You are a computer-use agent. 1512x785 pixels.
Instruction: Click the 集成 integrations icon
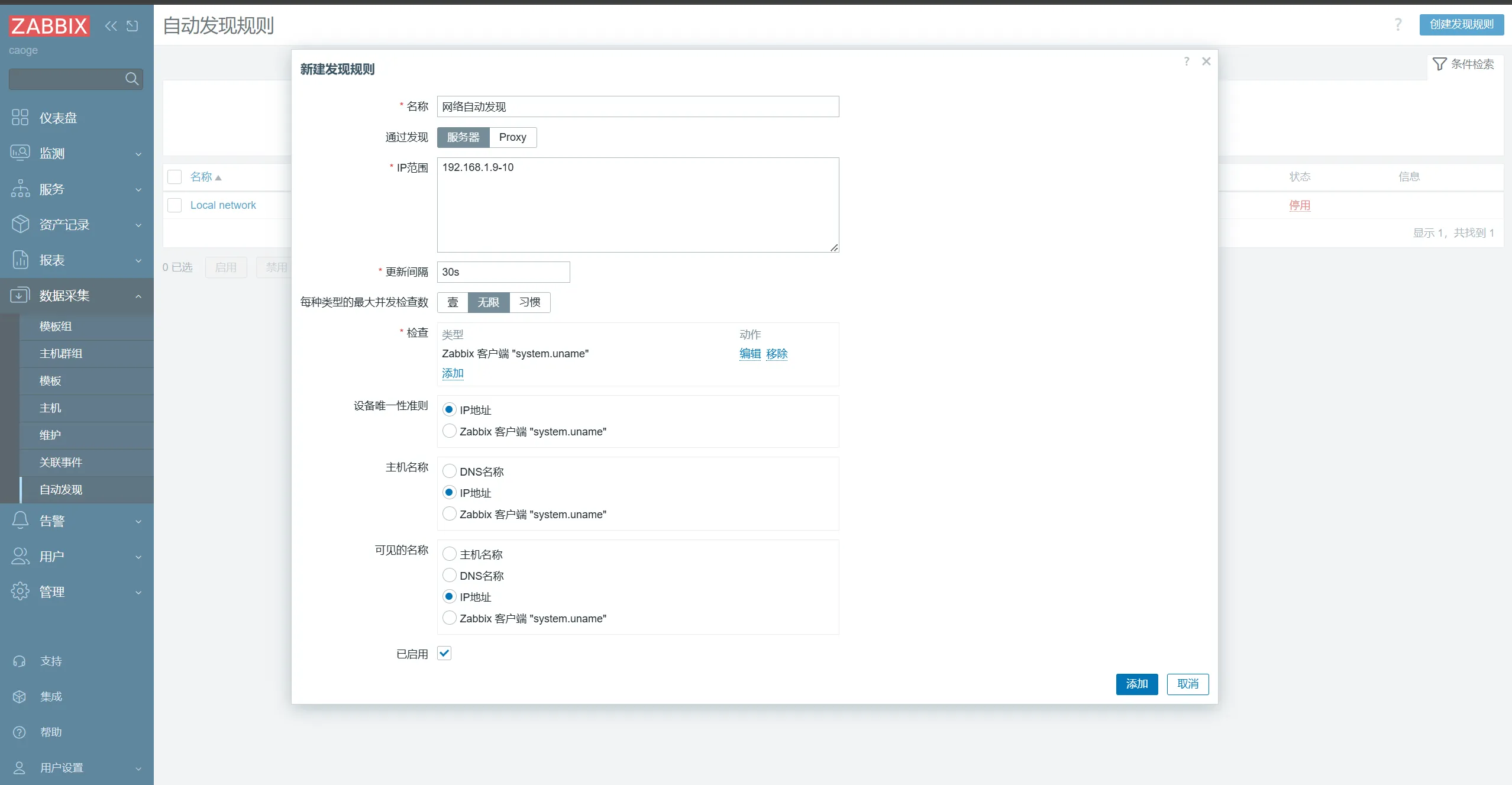click(x=20, y=697)
